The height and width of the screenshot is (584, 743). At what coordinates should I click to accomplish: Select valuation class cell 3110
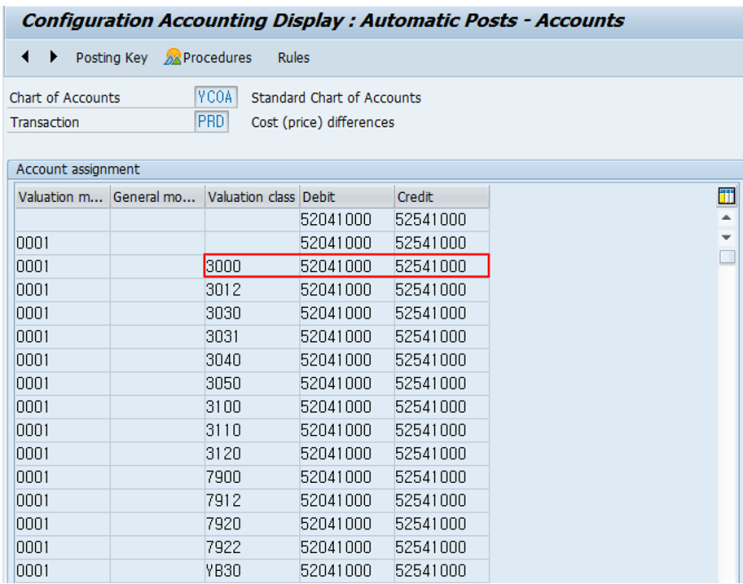click(252, 430)
